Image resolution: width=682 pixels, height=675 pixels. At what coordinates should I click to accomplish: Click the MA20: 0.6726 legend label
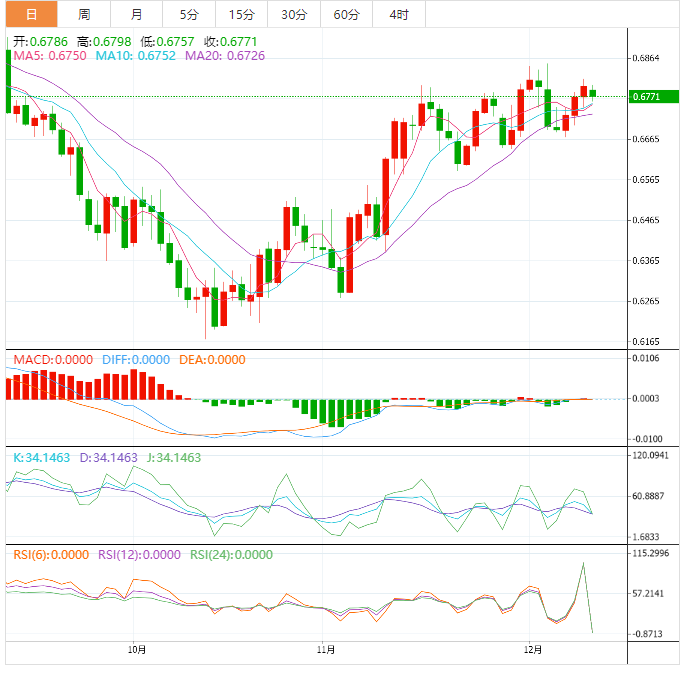(x=225, y=56)
